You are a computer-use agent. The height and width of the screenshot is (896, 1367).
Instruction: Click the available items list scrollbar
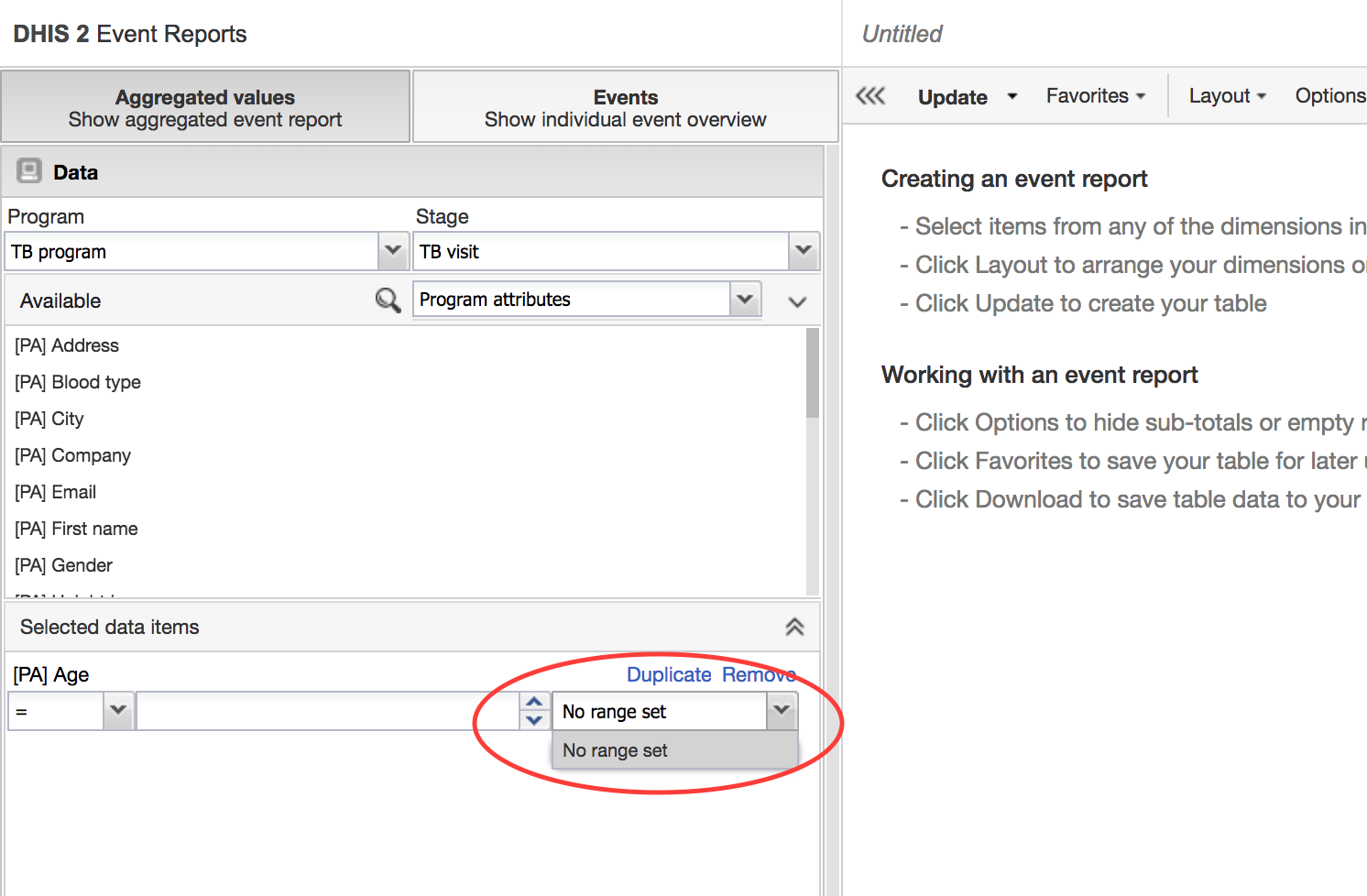coord(812,374)
